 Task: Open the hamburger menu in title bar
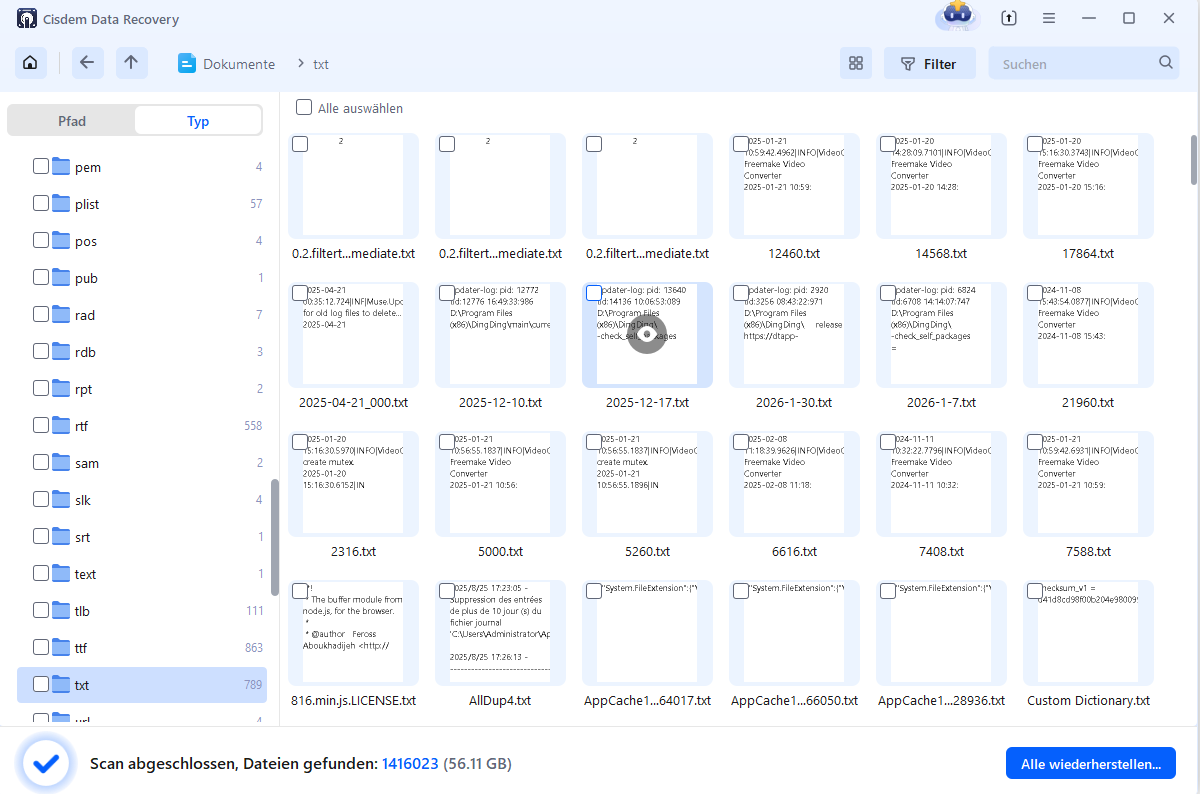coord(1049,18)
